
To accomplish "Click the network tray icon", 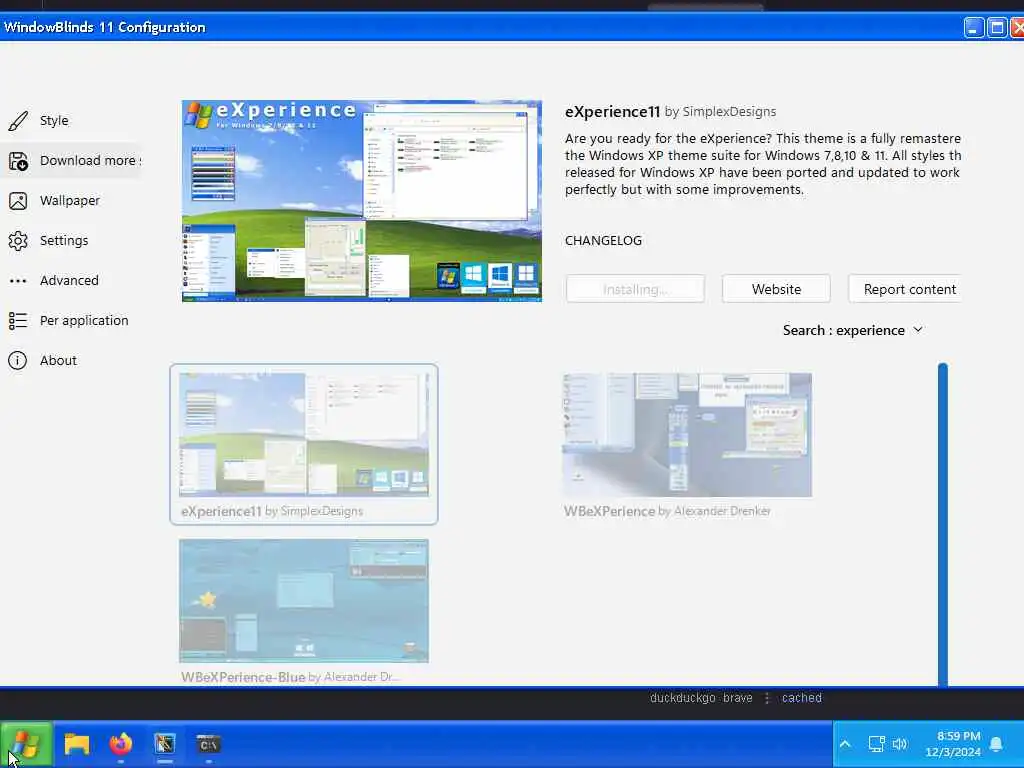I will (x=876, y=744).
